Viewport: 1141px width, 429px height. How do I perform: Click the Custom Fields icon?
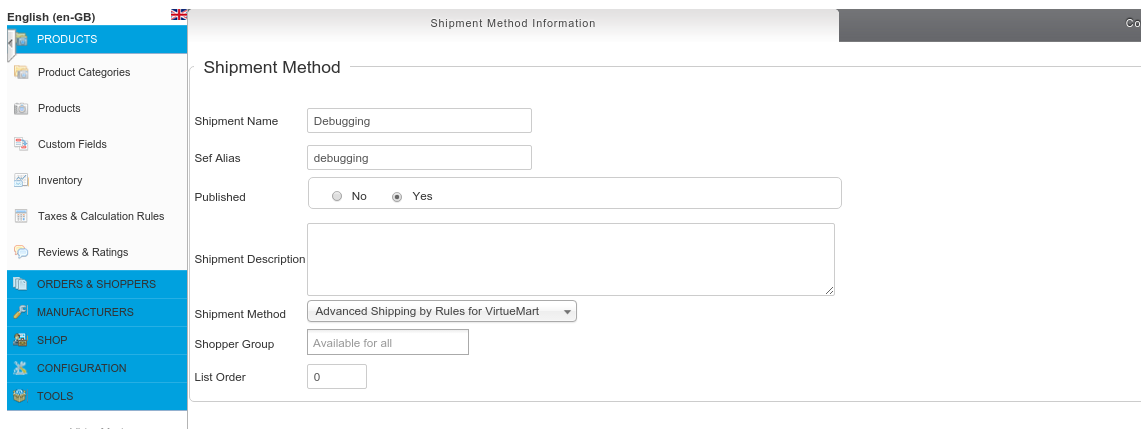(x=21, y=144)
